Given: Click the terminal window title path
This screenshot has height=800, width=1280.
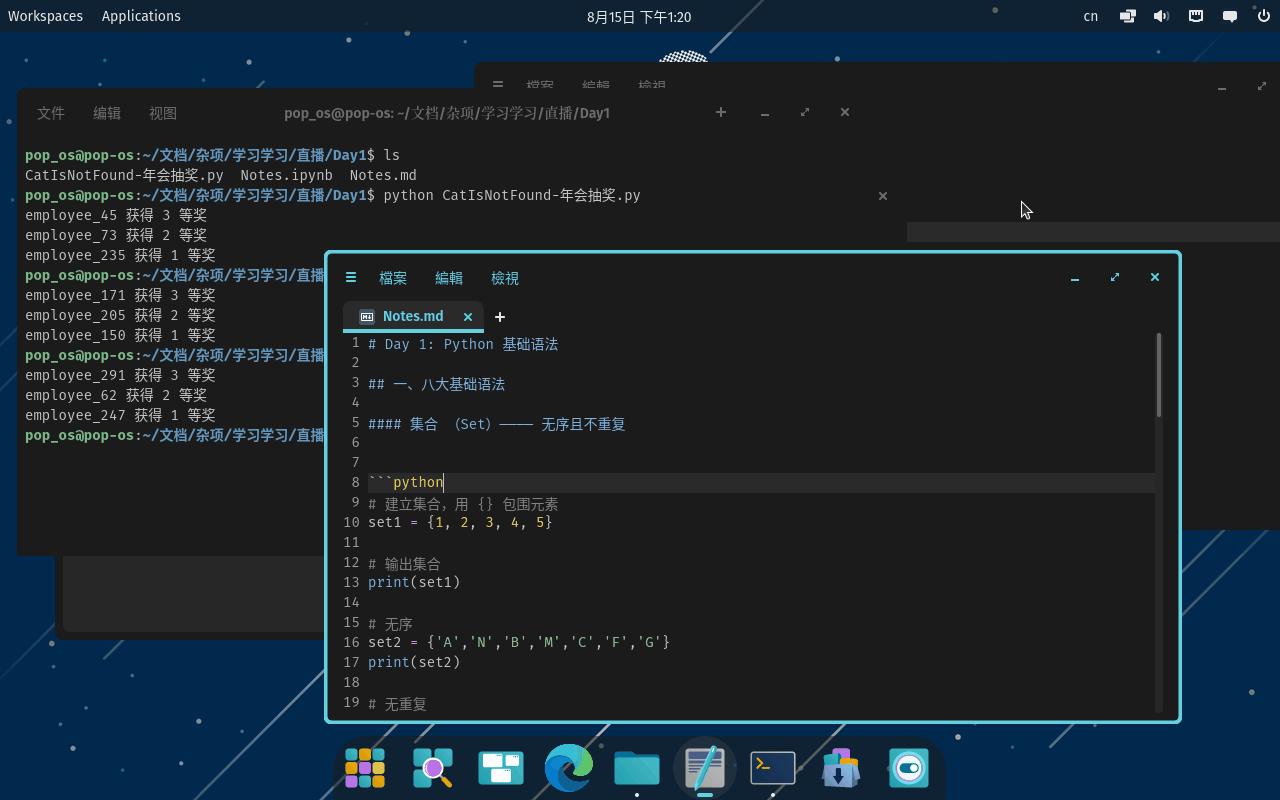Looking at the screenshot, I should click(447, 113).
